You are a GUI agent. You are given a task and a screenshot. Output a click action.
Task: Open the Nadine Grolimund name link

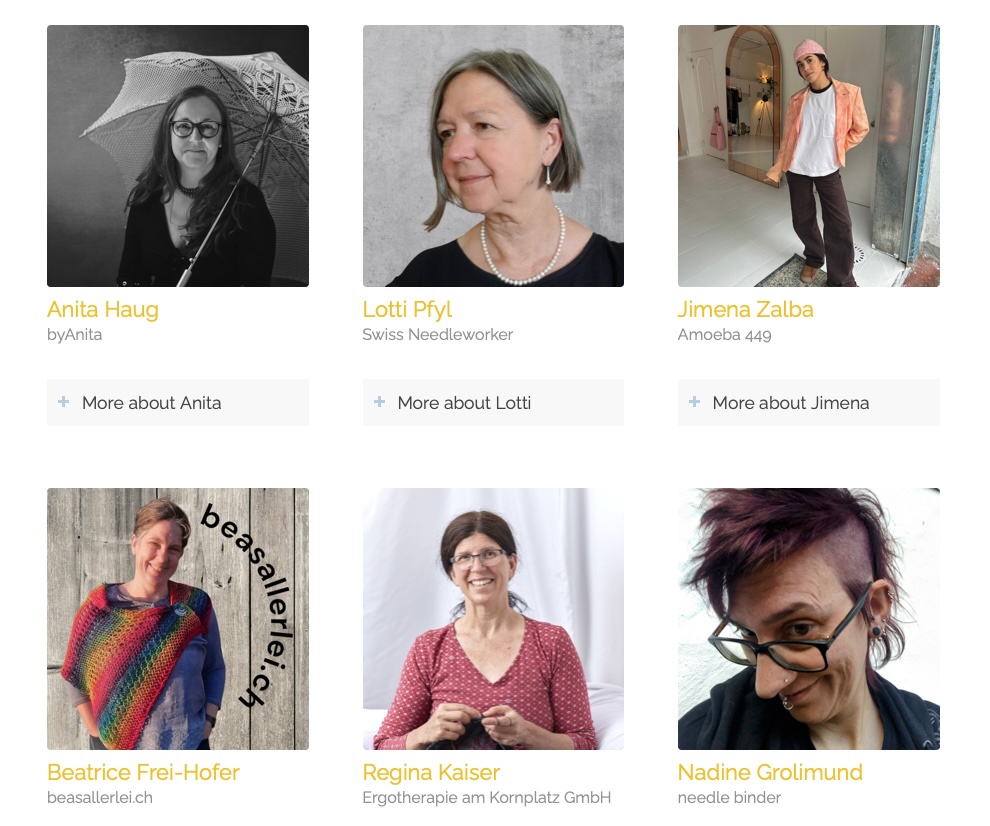pyautogui.click(x=770, y=773)
